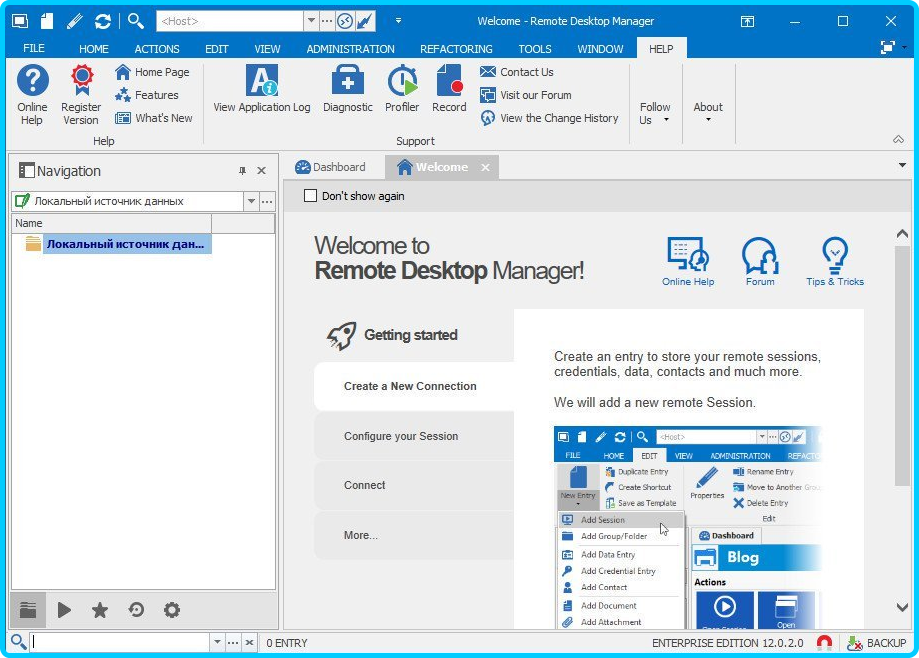Open the data source dropdown arrow
Image resolution: width=919 pixels, height=658 pixels.
click(251, 201)
